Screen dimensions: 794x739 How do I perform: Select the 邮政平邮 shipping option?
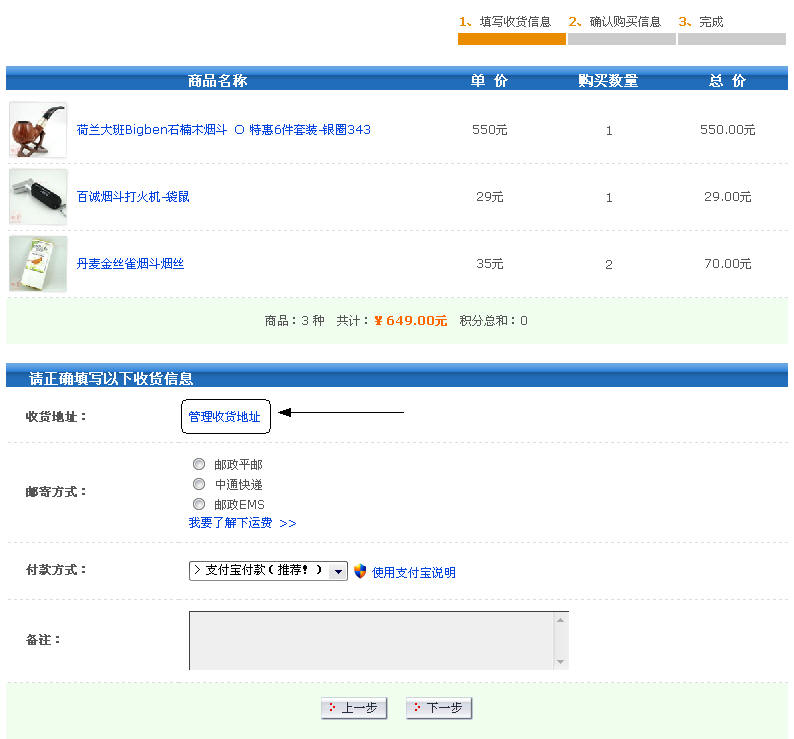pos(199,465)
